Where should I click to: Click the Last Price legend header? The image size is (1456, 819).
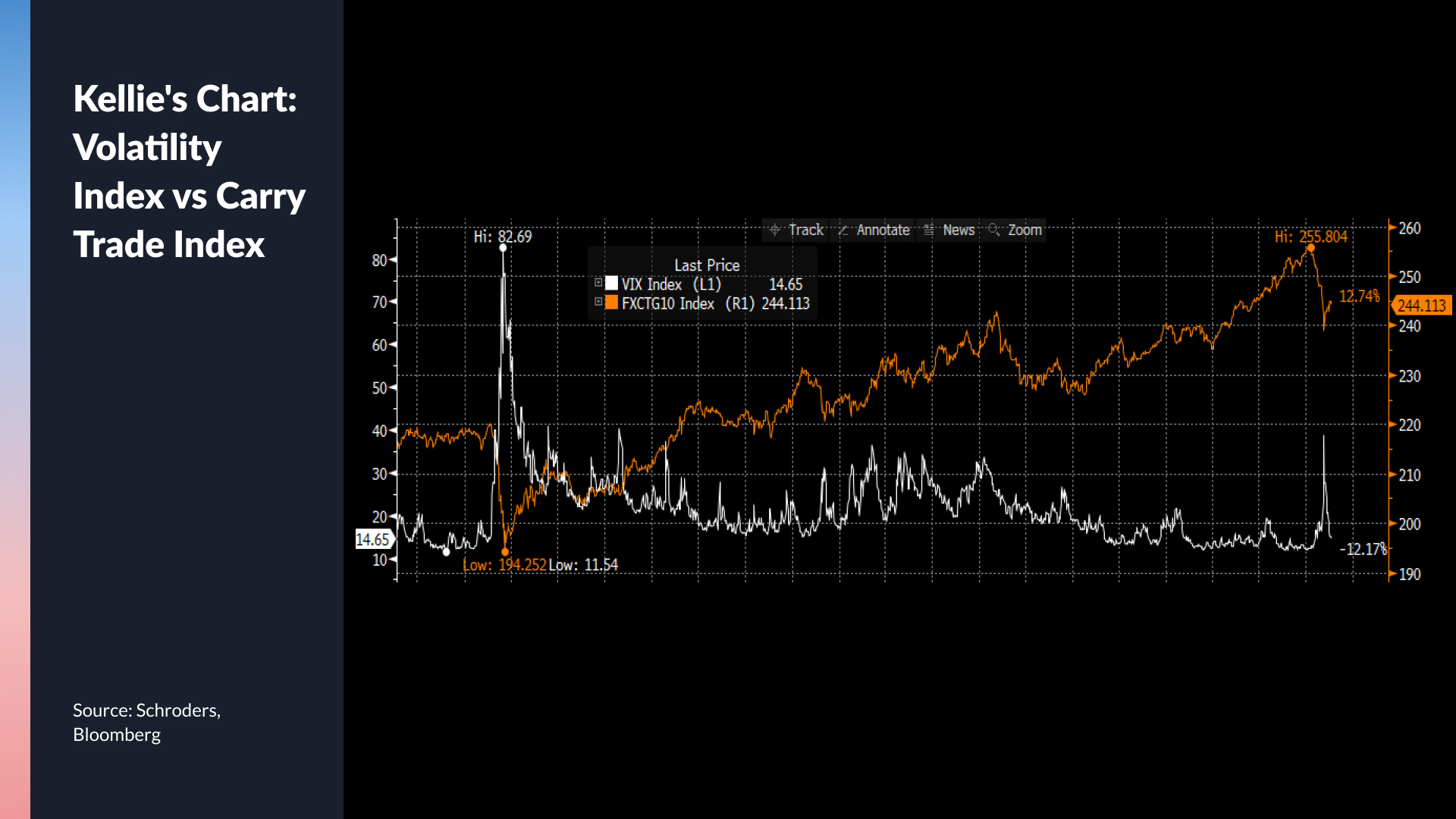707,265
